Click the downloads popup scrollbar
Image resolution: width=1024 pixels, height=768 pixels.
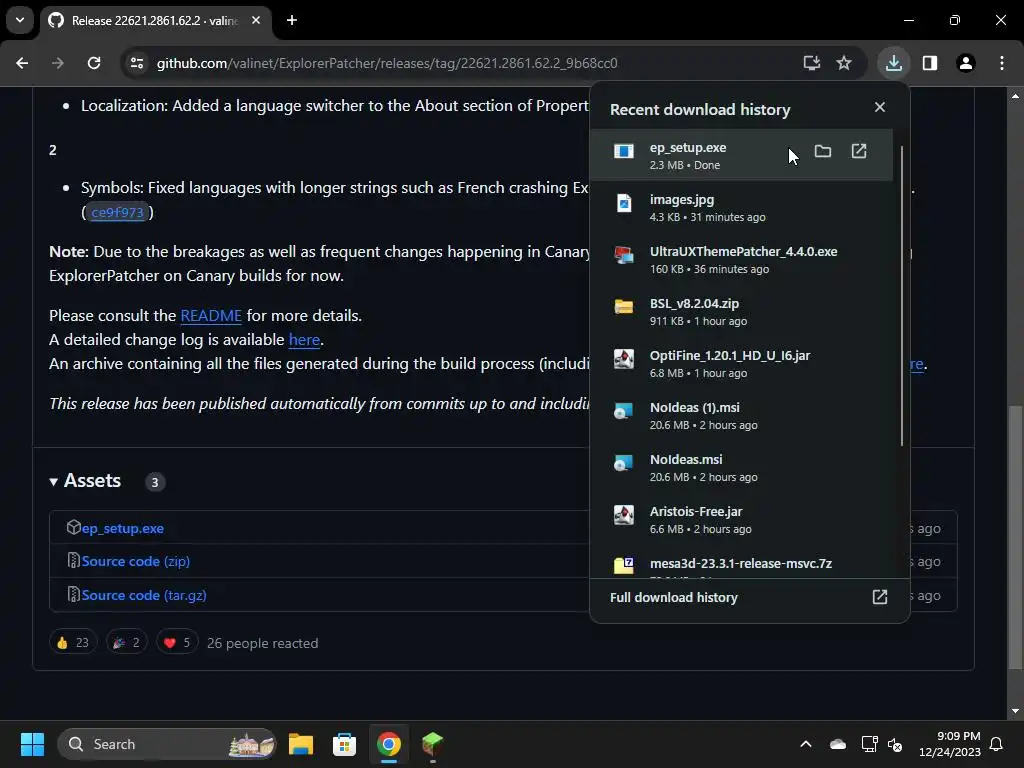(x=902, y=295)
